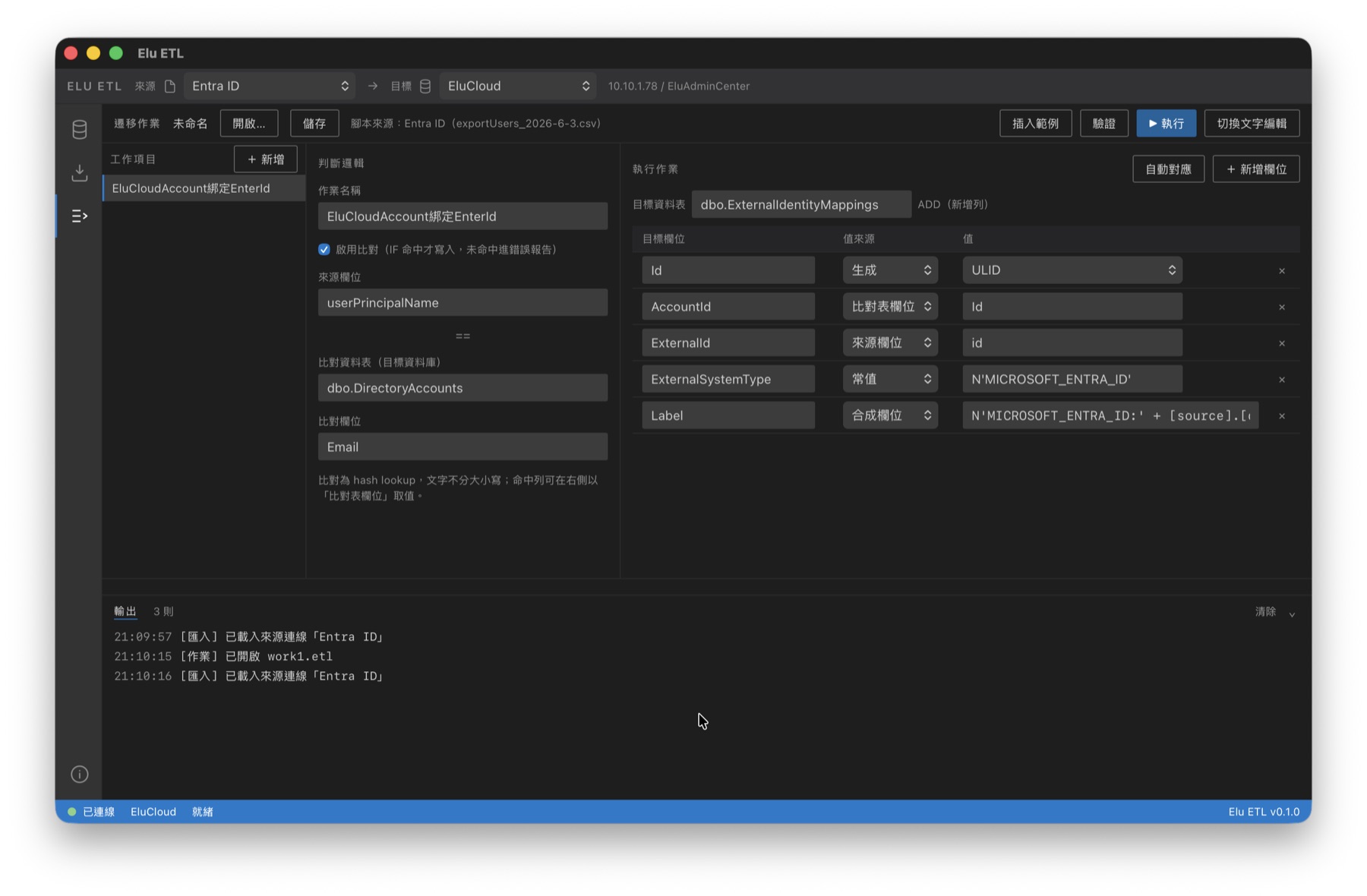Open value source dropdown for ExternalId row
This screenshot has height=896, width=1367.
tap(890, 343)
